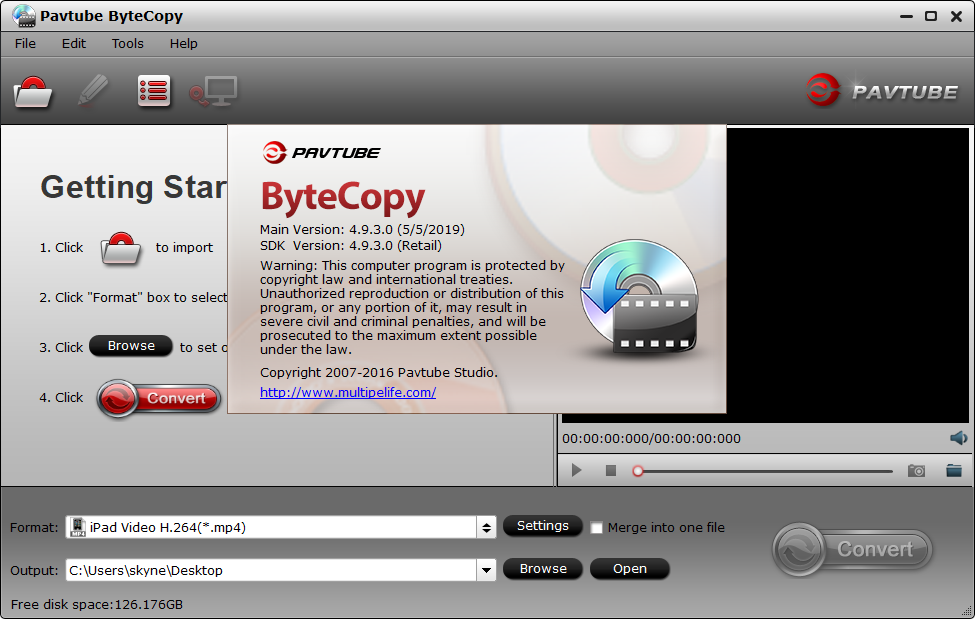The image size is (975, 619).
Task: Click the Settings button
Action: pos(542,526)
